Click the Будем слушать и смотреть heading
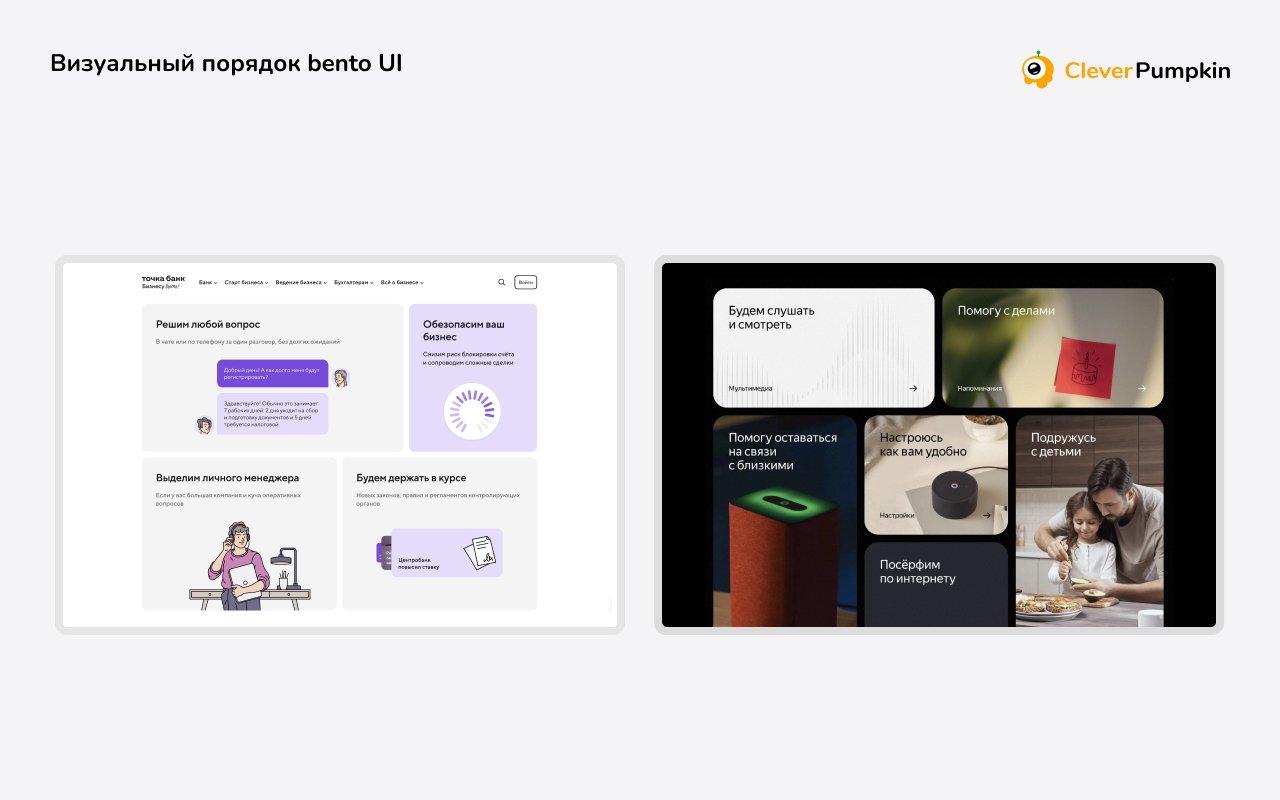 pos(772,318)
